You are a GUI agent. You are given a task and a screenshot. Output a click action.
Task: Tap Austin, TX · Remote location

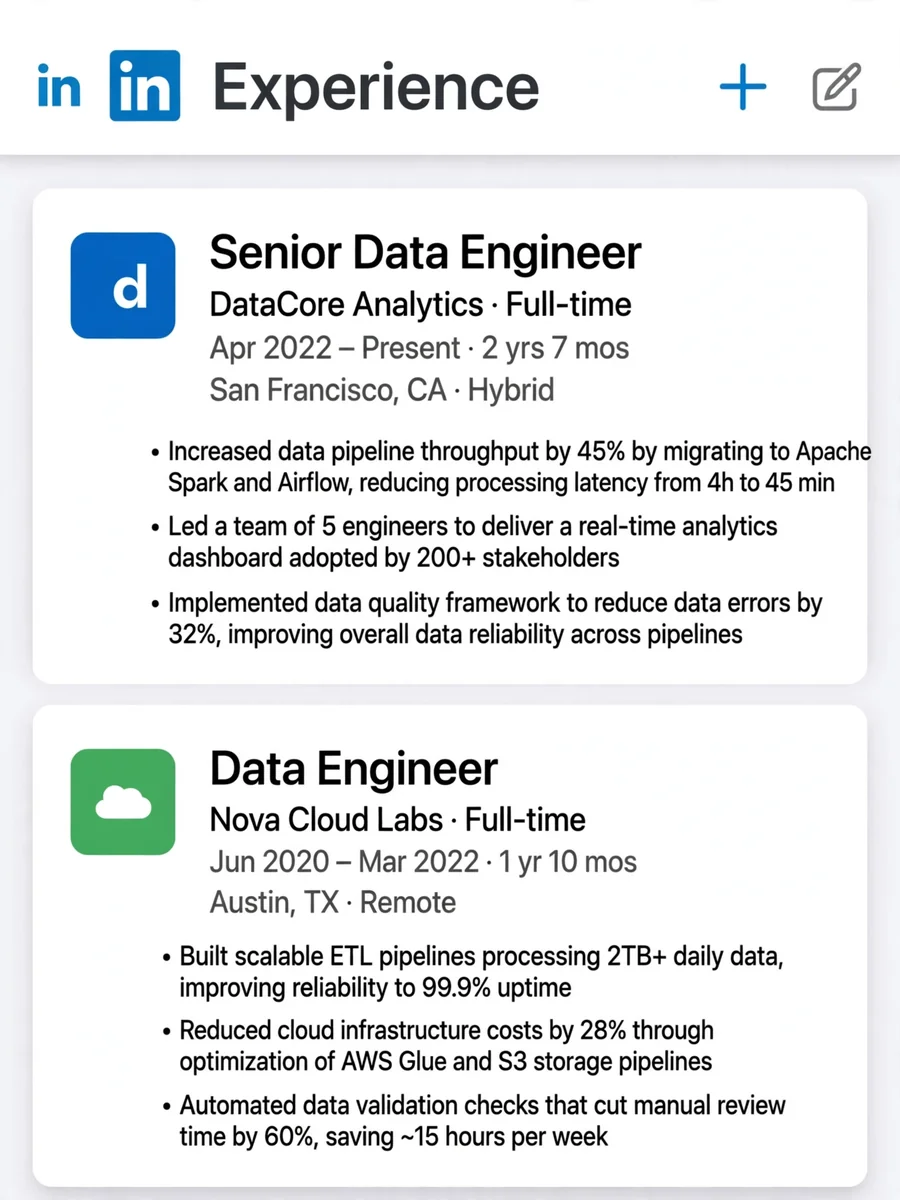pyautogui.click(x=333, y=902)
